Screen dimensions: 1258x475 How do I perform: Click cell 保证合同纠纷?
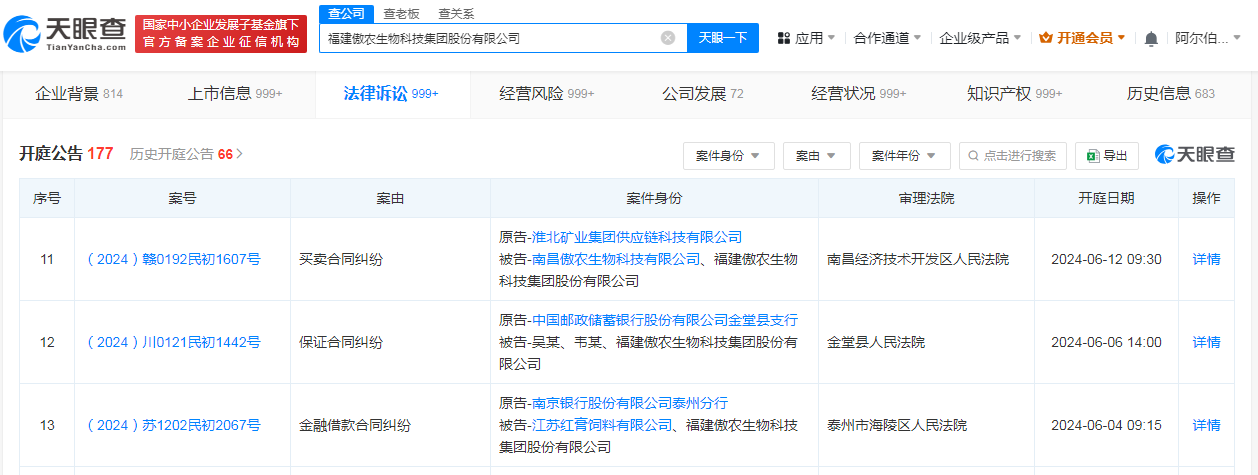341,342
